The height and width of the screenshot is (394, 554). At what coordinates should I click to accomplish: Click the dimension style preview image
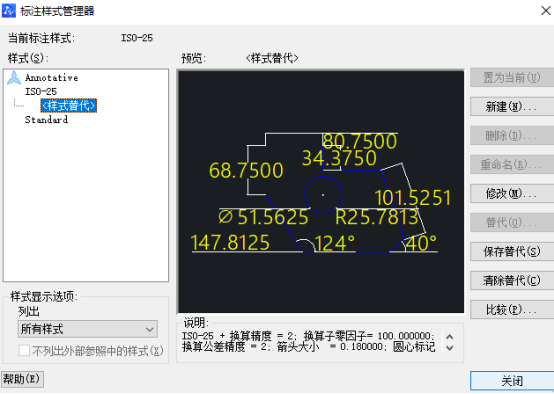[321, 192]
